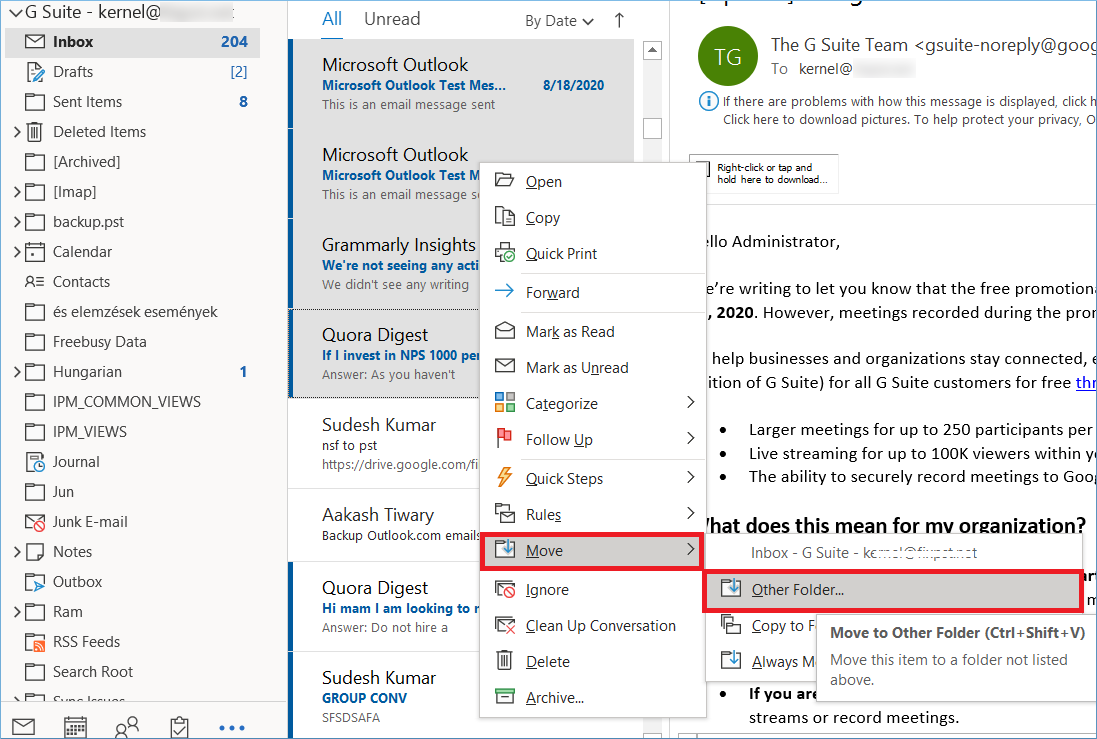Select the Unread messages tab
The height and width of the screenshot is (739, 1097).
392,19
